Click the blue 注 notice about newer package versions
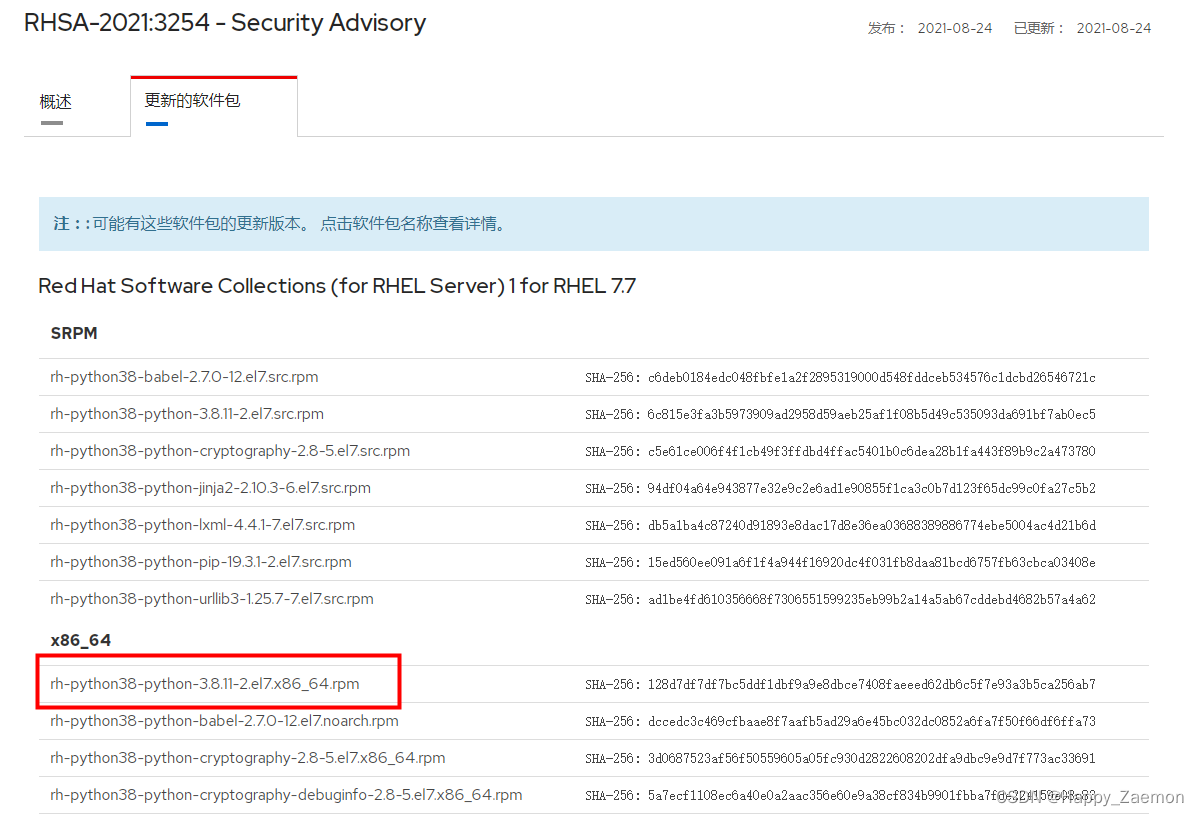This screenshot has width=1199, height=816. click(593, 224)
